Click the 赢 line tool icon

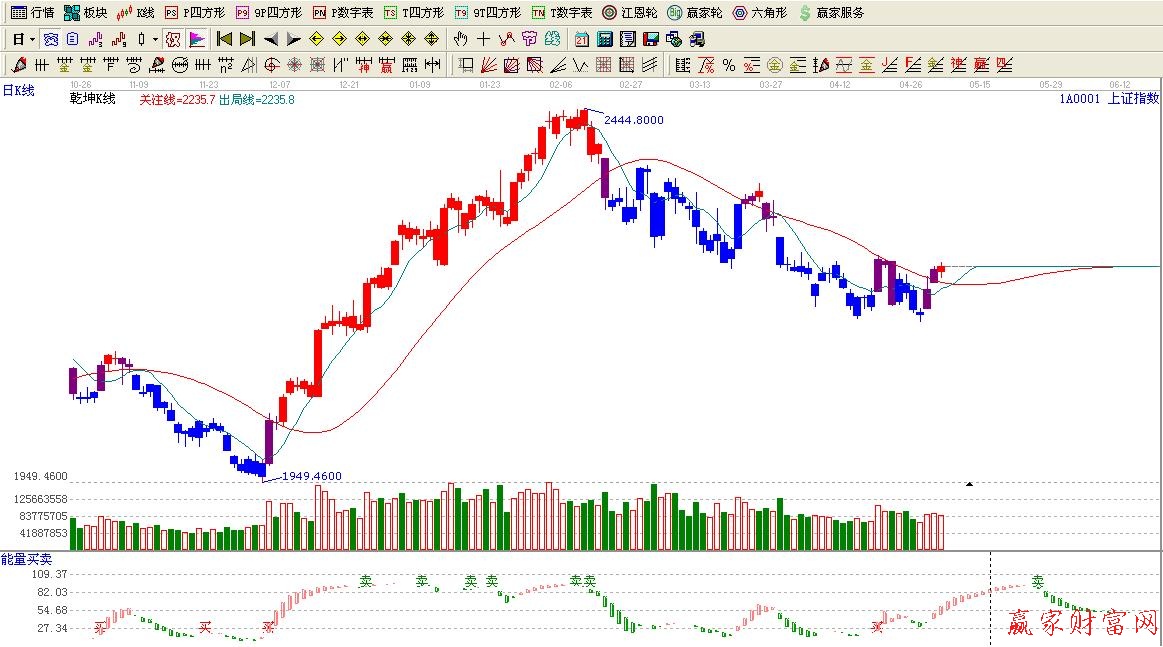coord(386,65)
